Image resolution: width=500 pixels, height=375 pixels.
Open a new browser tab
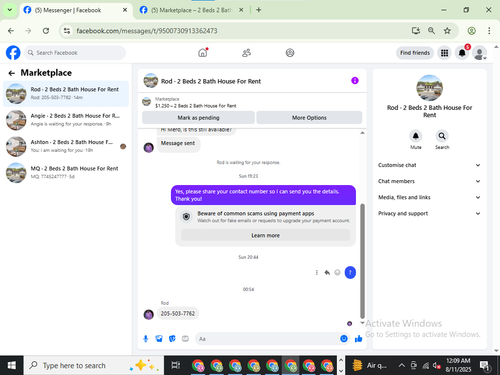pos(259,10)
